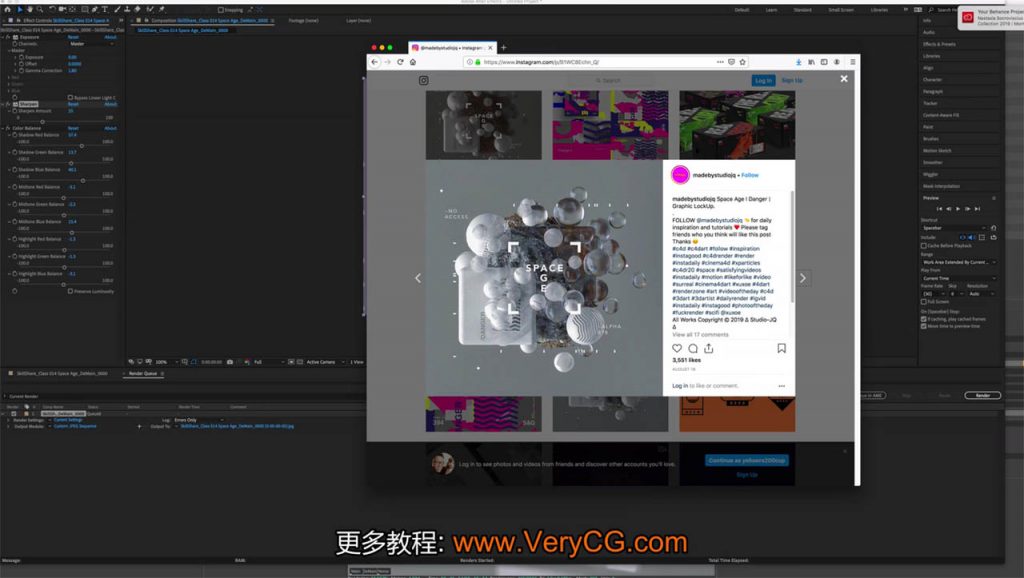Screen dimensions: 1024x578
Task: Jump to first frame in Preview panel
Action: (x=939, y=209)
